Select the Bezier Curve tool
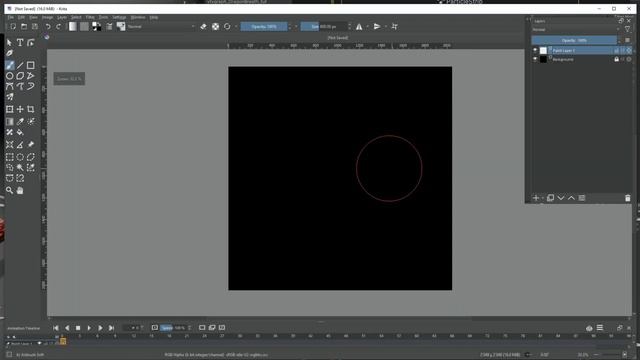The height and width of the screenshot is (360, 640). [x=9, y=87]
